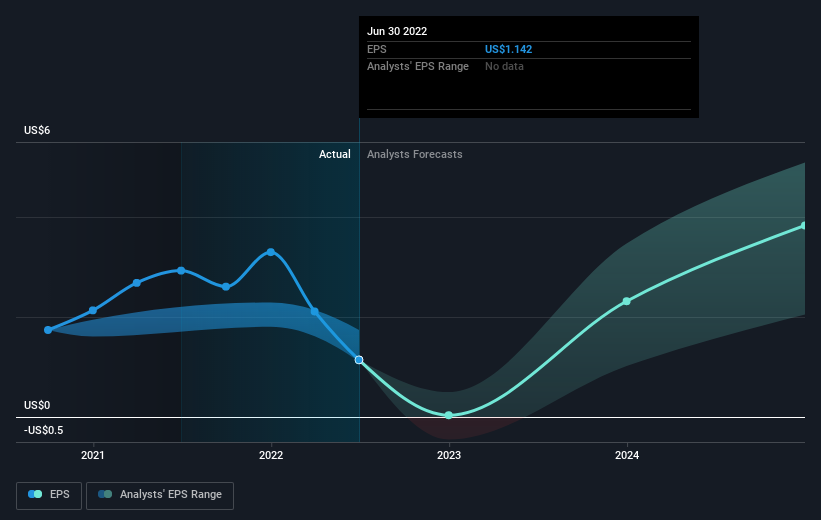Click the Actual section label
Viewport: 821px width, 520px height.
[335, 154]
